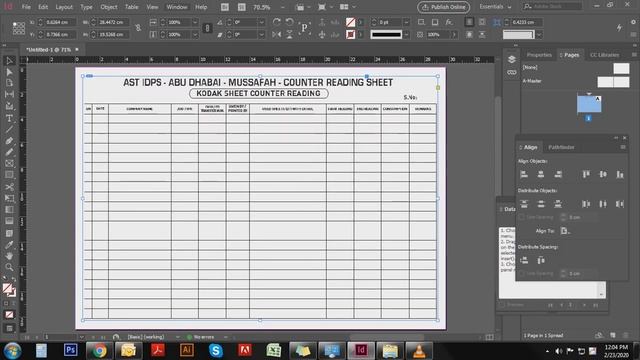Open stroke style dropdown
Viewport: 640px width, 360px height.
pyautogui.click(x=406, y=35)
